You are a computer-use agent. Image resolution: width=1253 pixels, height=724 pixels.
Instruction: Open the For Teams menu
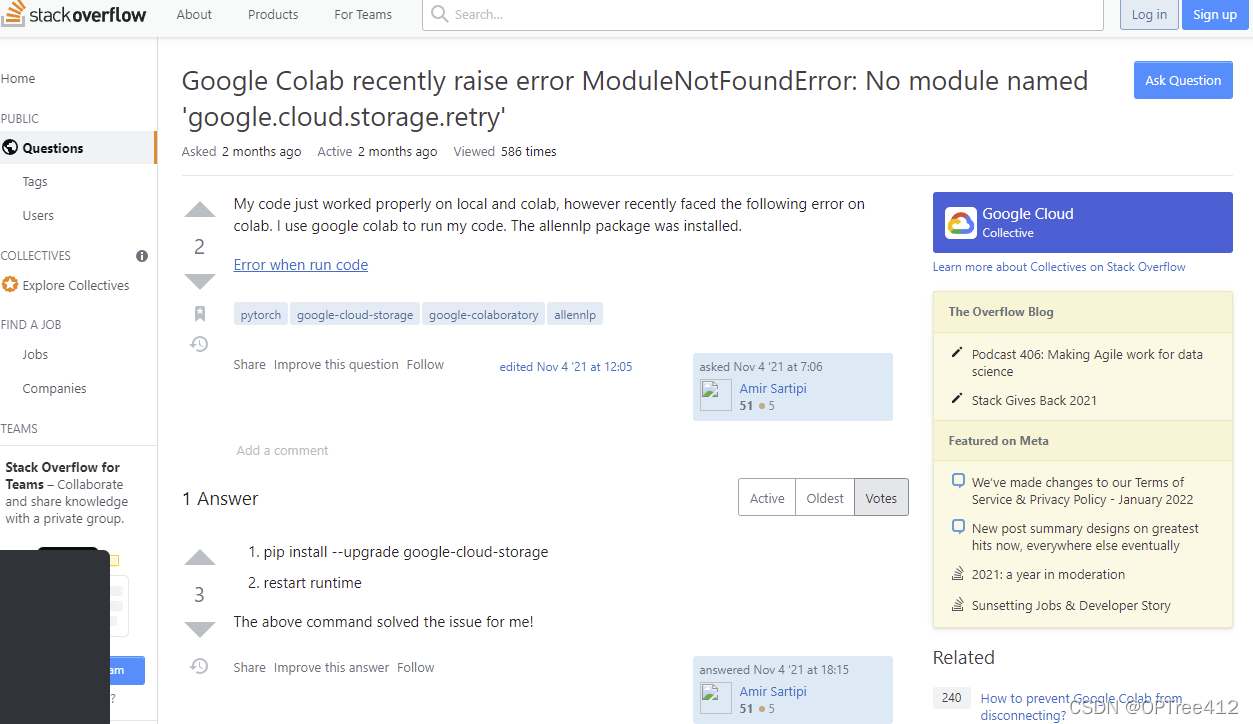click(362, 14)
